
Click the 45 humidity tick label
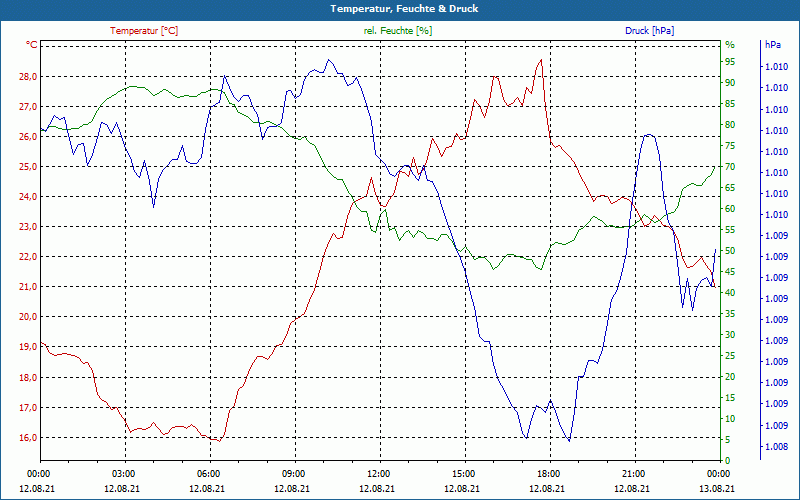(730, 272)
